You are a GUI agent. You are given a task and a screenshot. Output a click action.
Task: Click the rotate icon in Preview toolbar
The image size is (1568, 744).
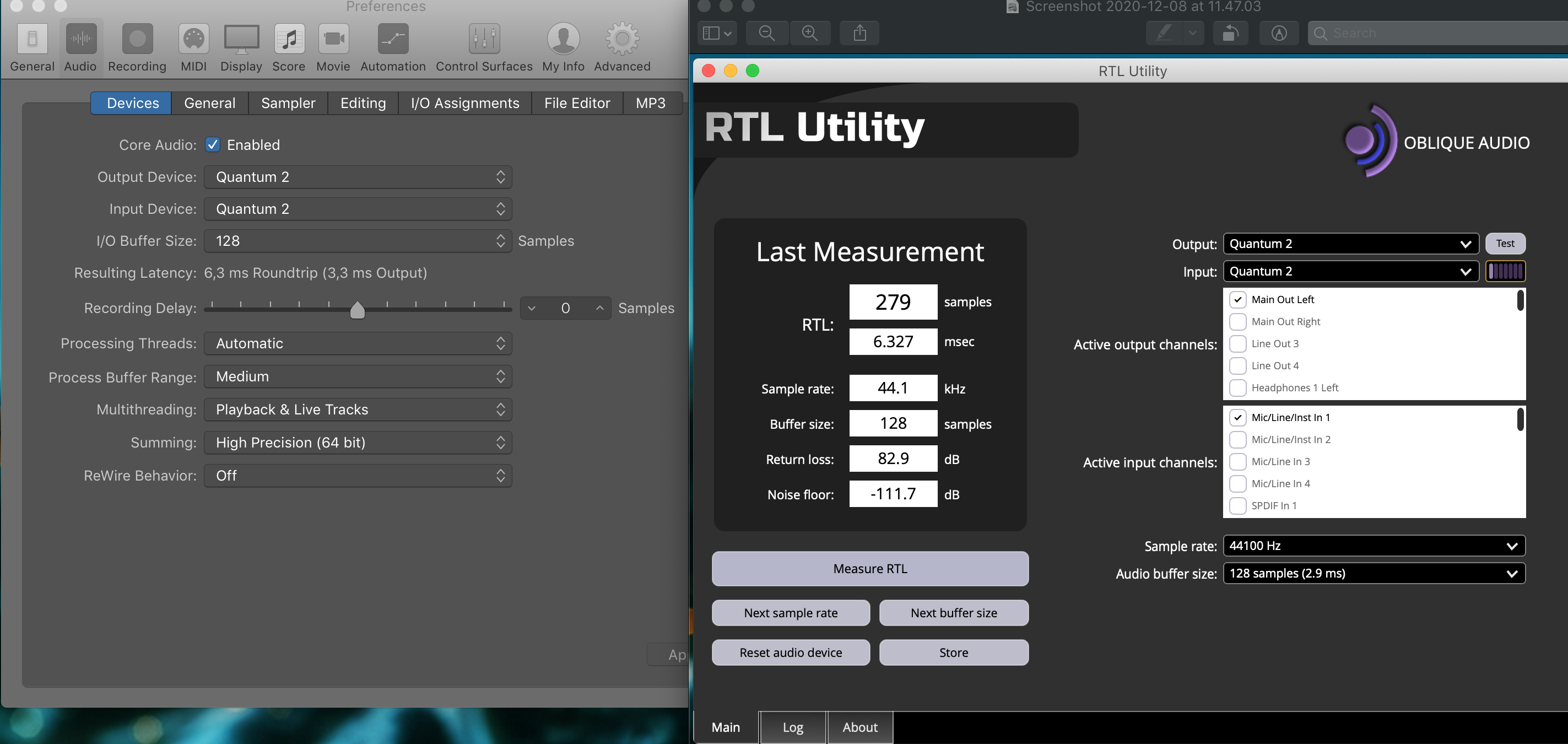tap(1230, 33)
